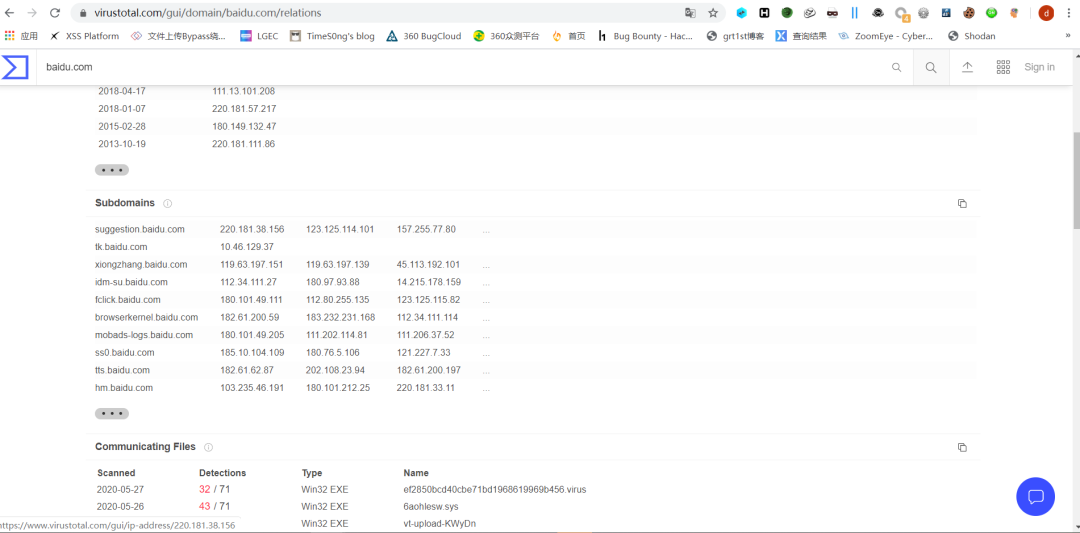The width and height of the screenshot is (1080, 533).
Task: Click the Detections column header
Action: [222, 473]
